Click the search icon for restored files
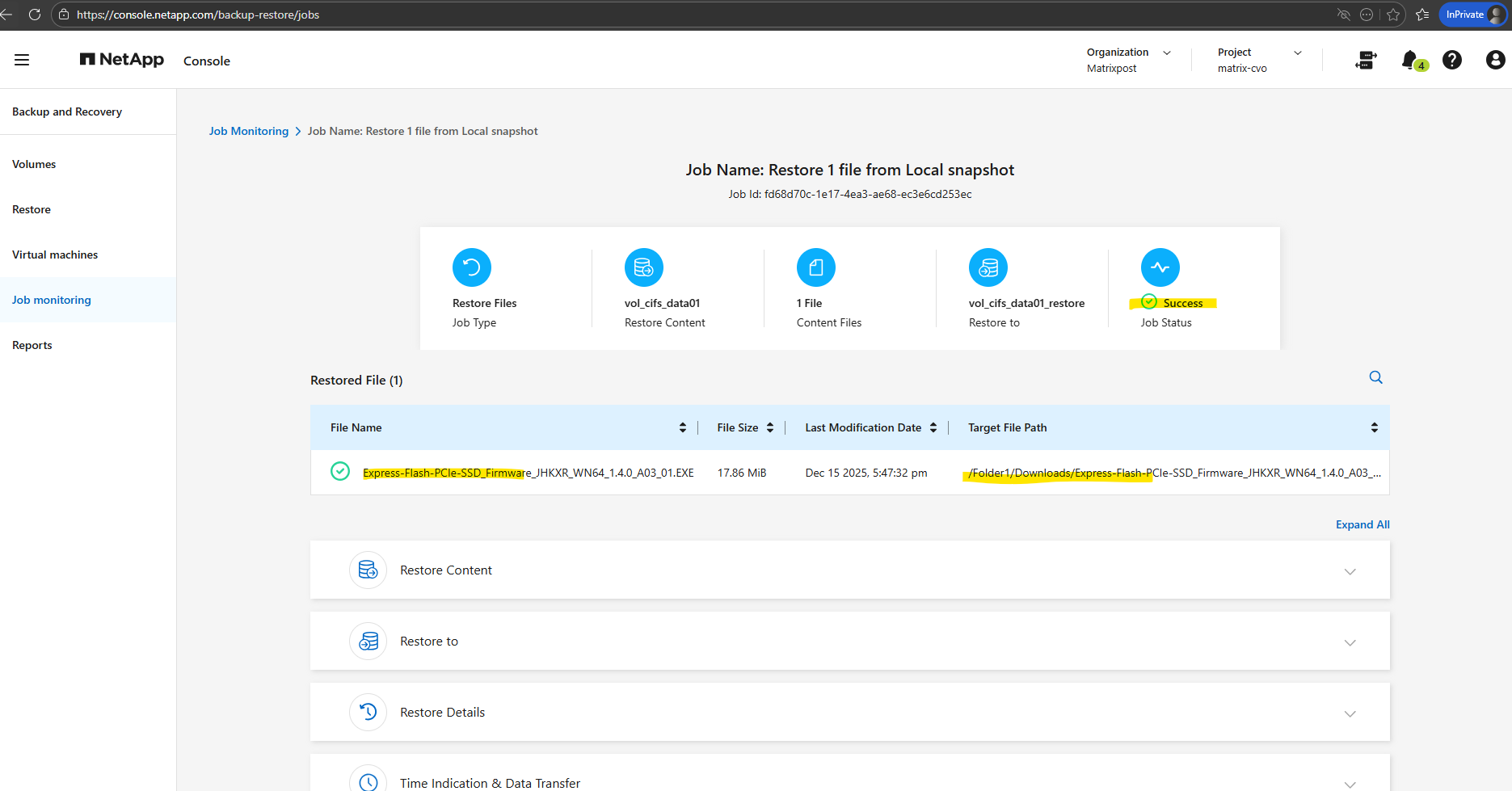 (1375, 377)
